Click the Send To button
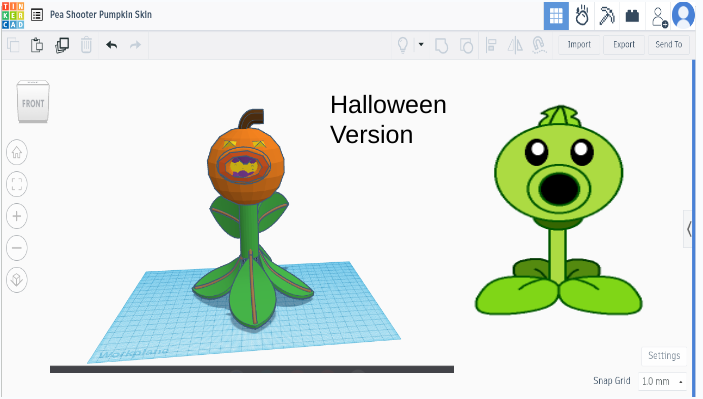Image resolution: width=703 pixels, height=399 pixels. (x=668, y=45)
